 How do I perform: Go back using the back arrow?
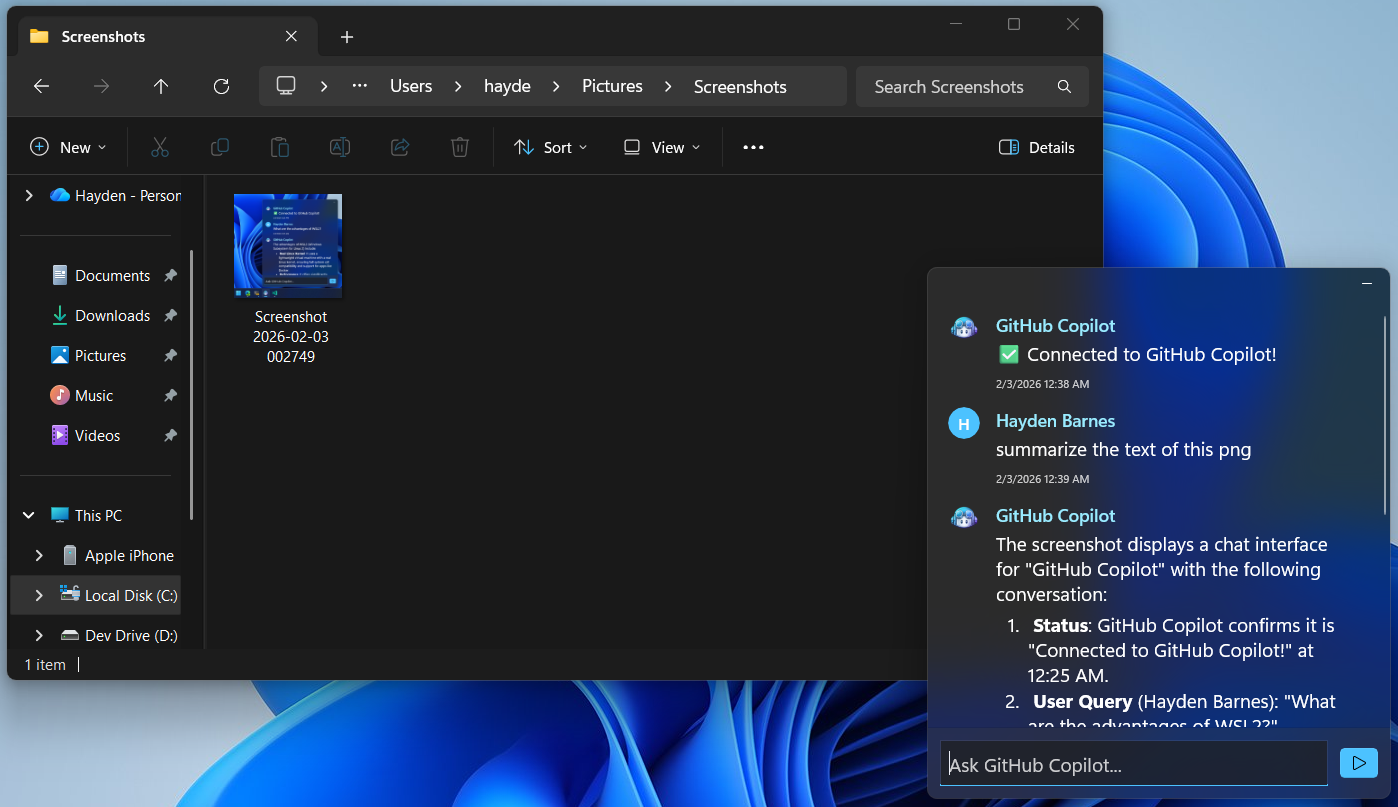(x=41, y=86)
